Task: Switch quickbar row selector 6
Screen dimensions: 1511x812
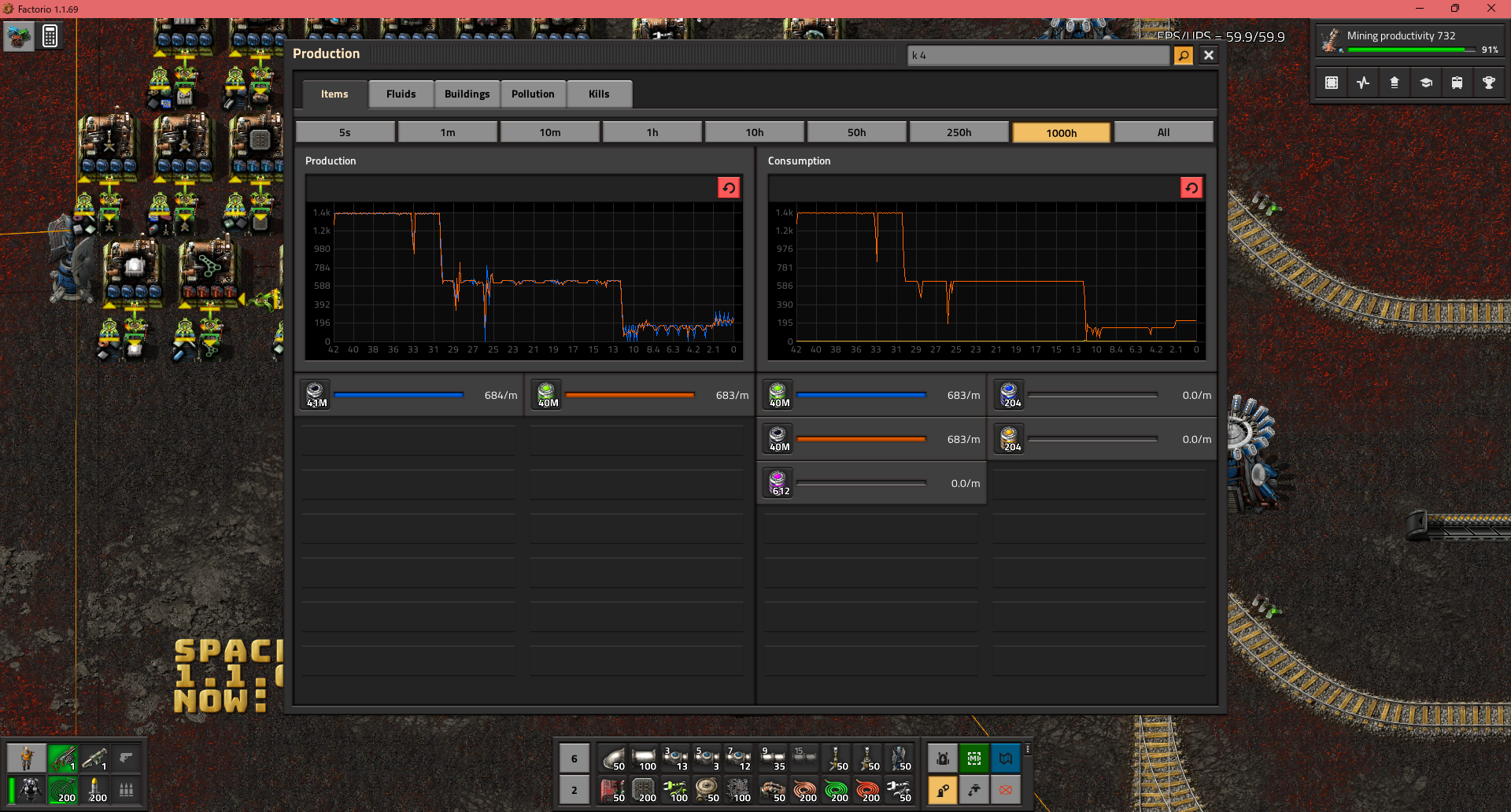Action: [x=574, y=758]
